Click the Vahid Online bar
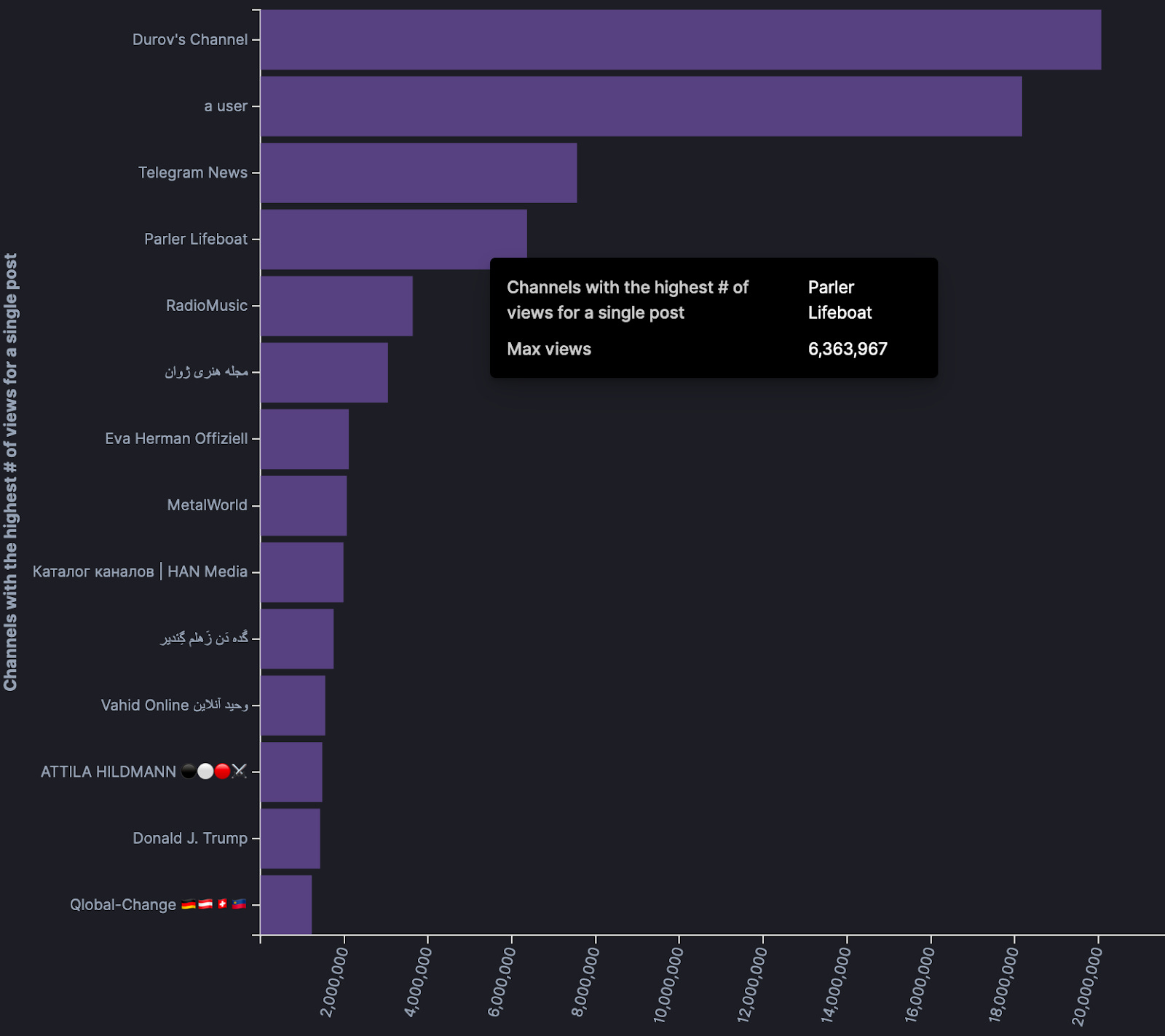The height and width of the screenshot is (1036, 1165). coord(293,705)
